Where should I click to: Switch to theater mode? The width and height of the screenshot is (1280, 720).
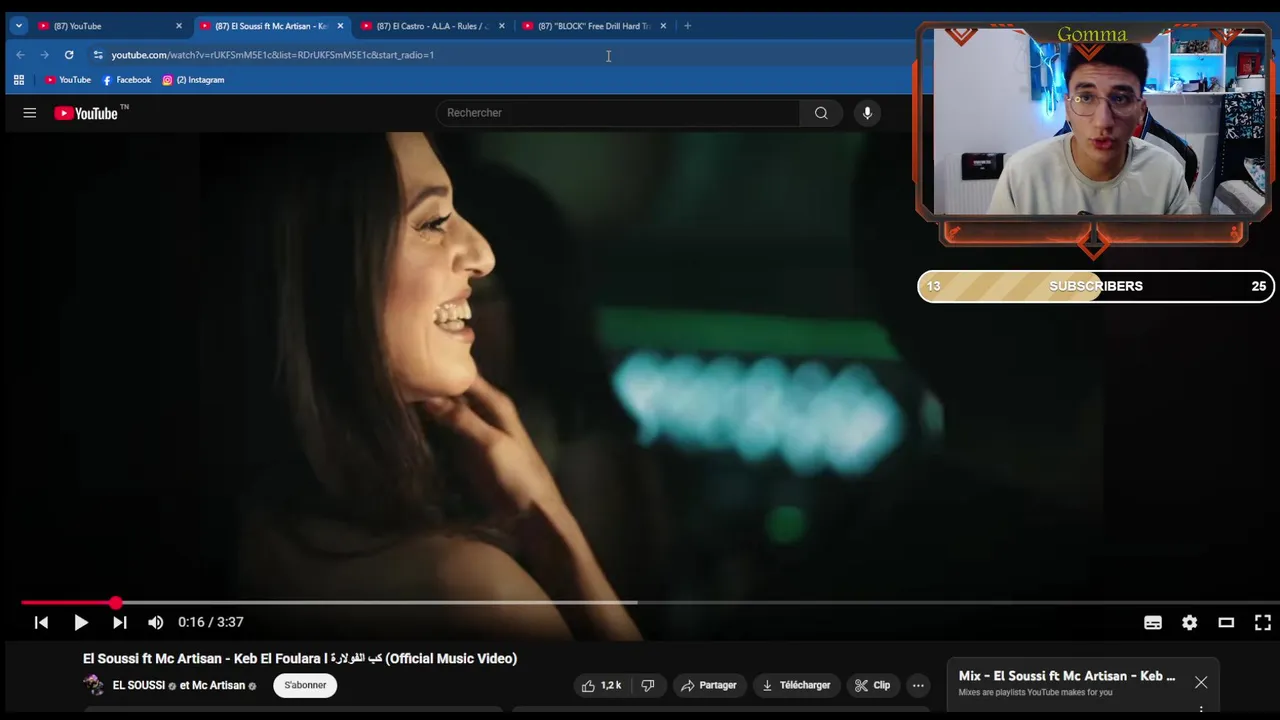(1226, 622)
